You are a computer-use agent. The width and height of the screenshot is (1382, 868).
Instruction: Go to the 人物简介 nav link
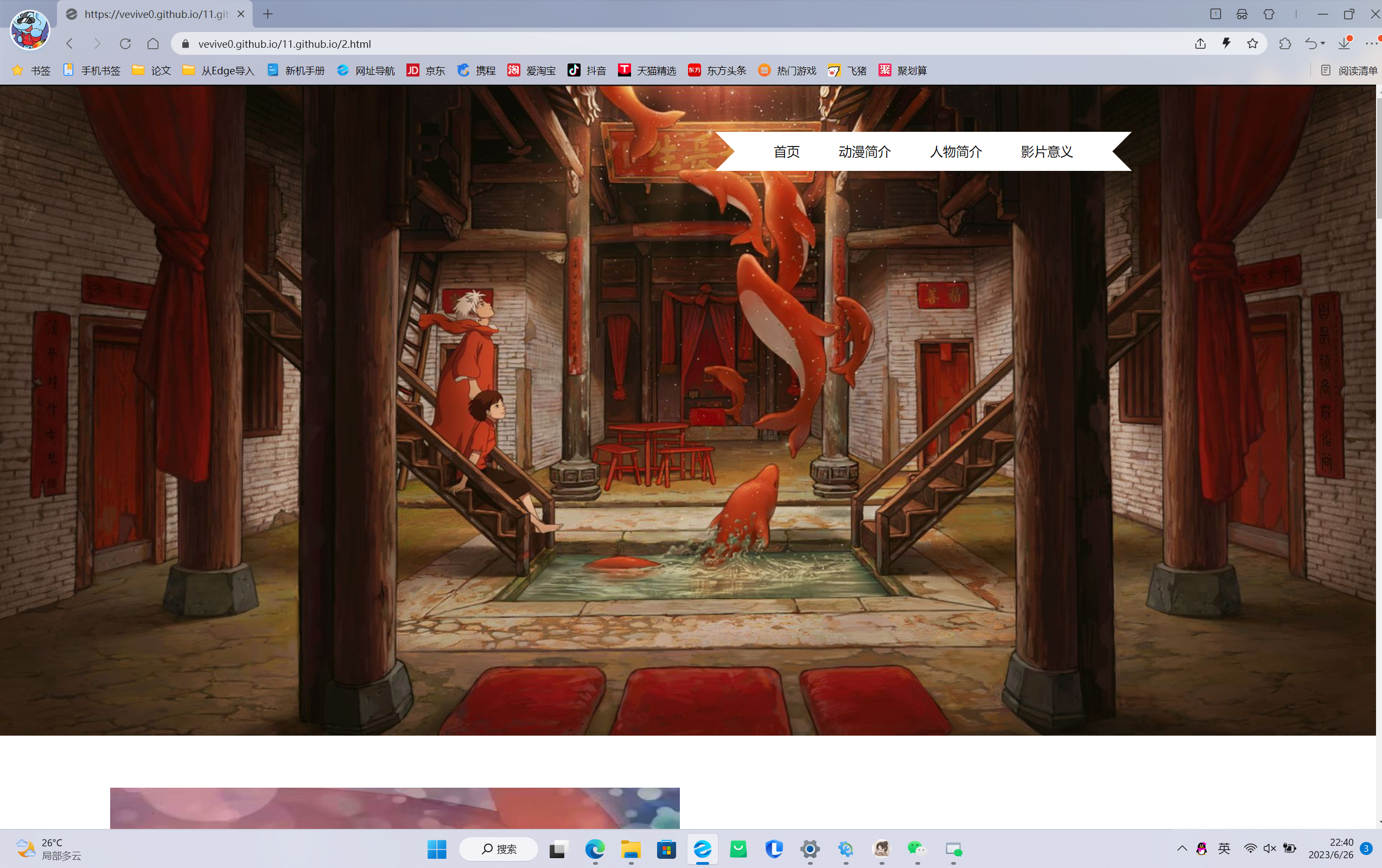tap(956, 151)
